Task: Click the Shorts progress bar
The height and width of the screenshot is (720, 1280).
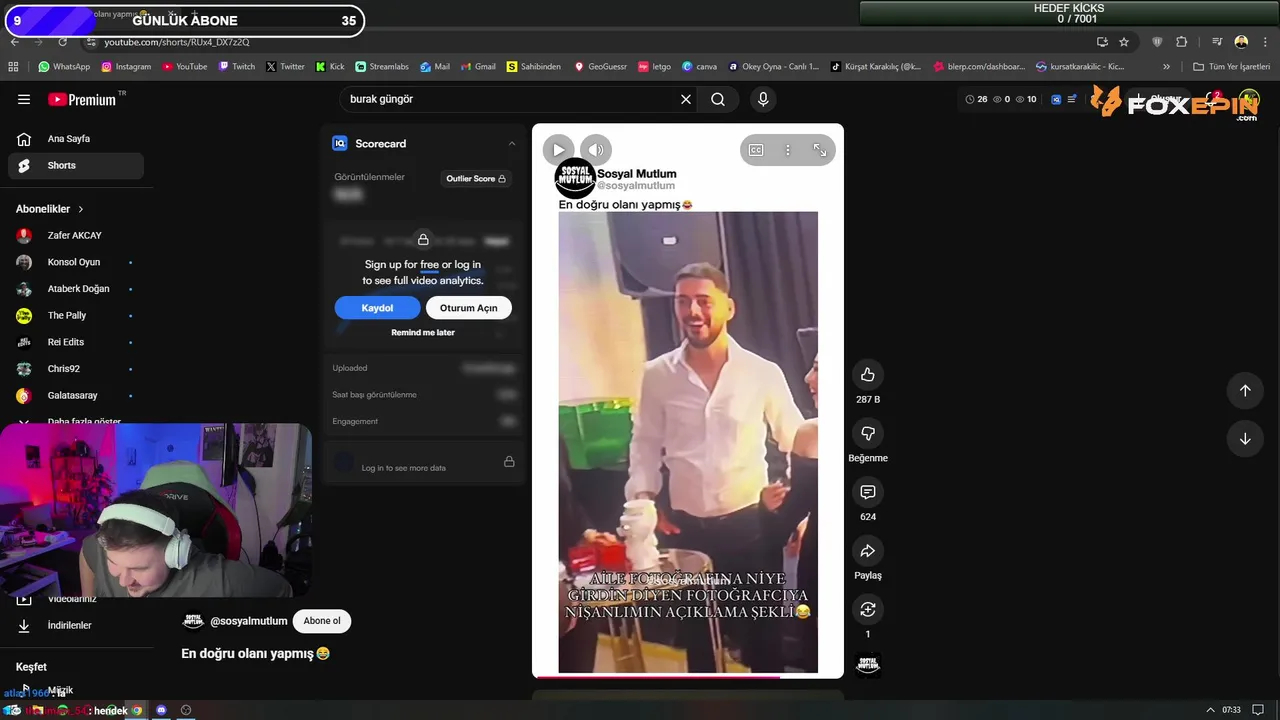Action: [688, 677]
